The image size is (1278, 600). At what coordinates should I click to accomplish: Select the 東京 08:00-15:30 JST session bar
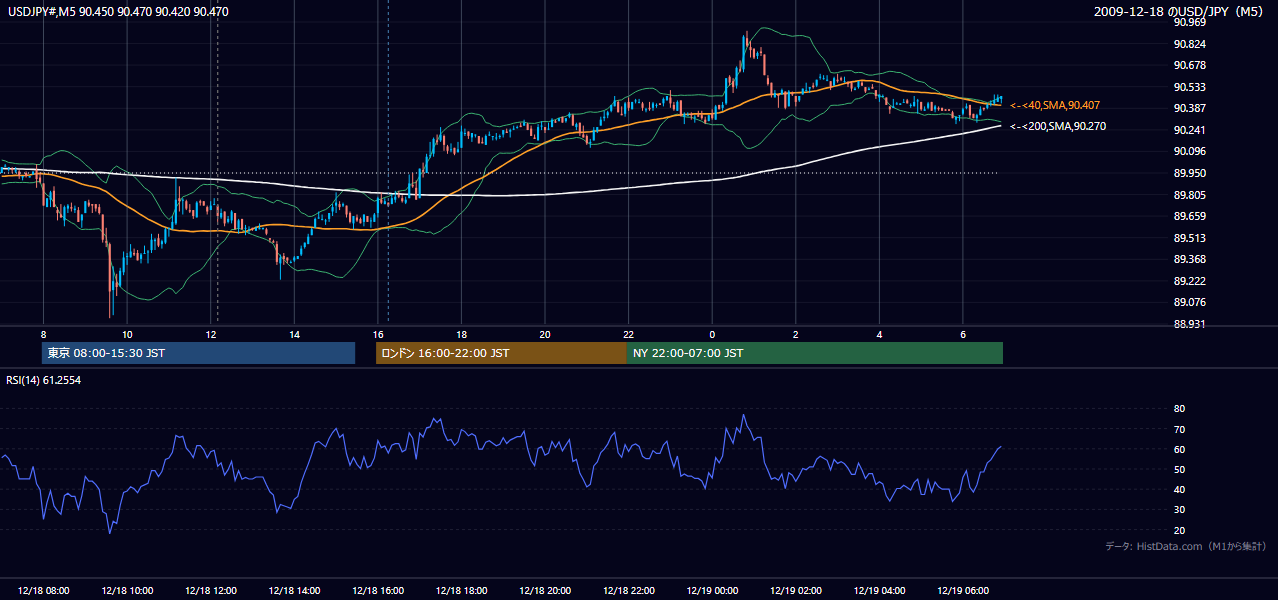click(x=199, y=353)
